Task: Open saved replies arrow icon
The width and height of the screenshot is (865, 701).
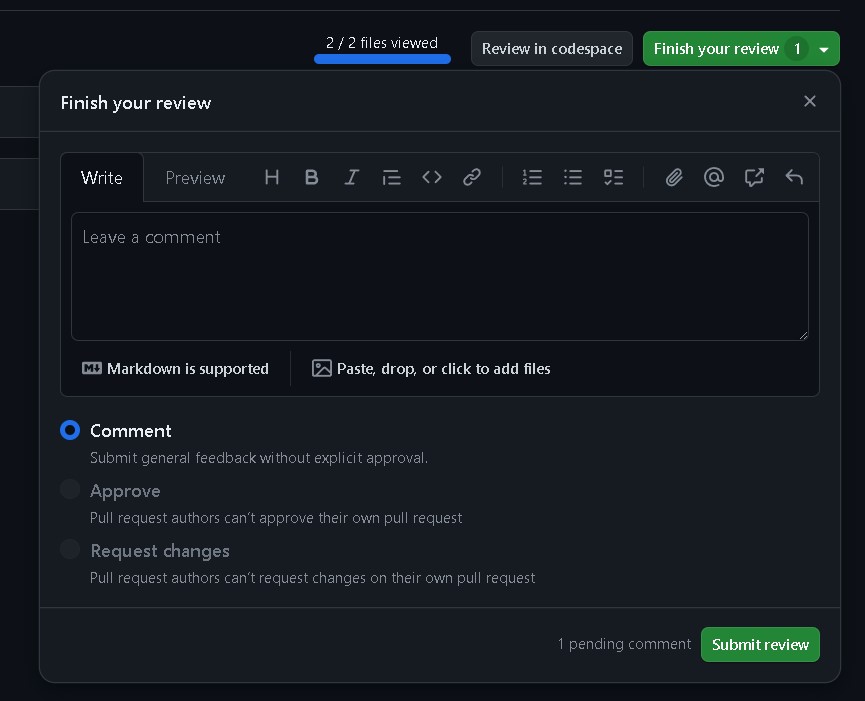Action: tap(794, 177)
